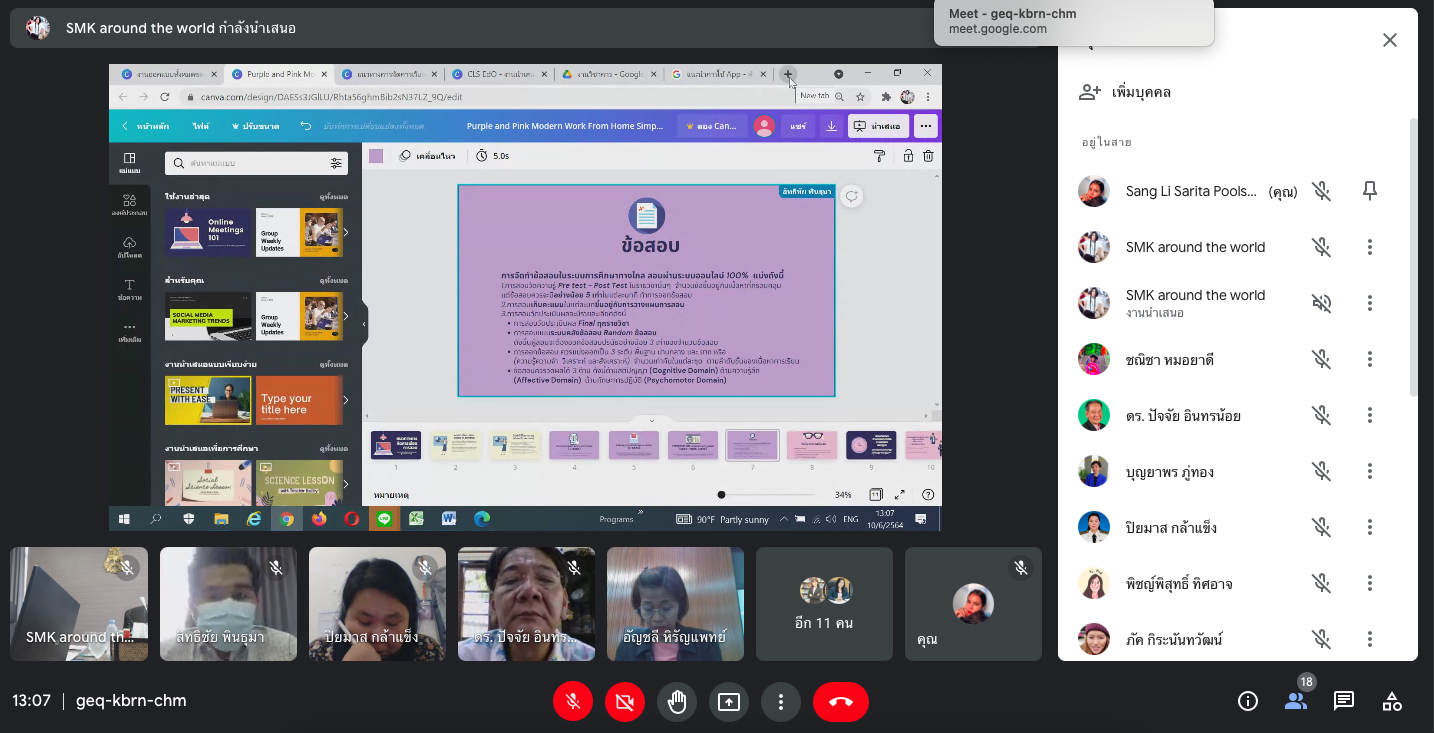Select the people tab showing 18
Screen dimensions: 1434x733
point(1296,701)
